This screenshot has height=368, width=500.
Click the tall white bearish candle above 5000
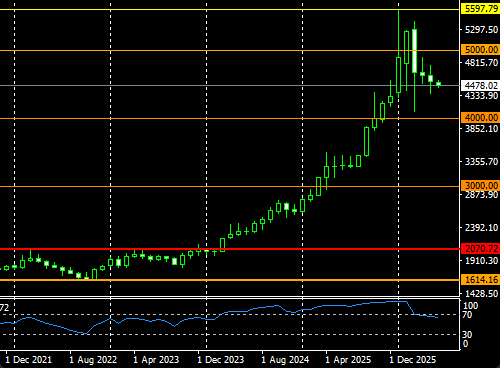tap(414, 51)
